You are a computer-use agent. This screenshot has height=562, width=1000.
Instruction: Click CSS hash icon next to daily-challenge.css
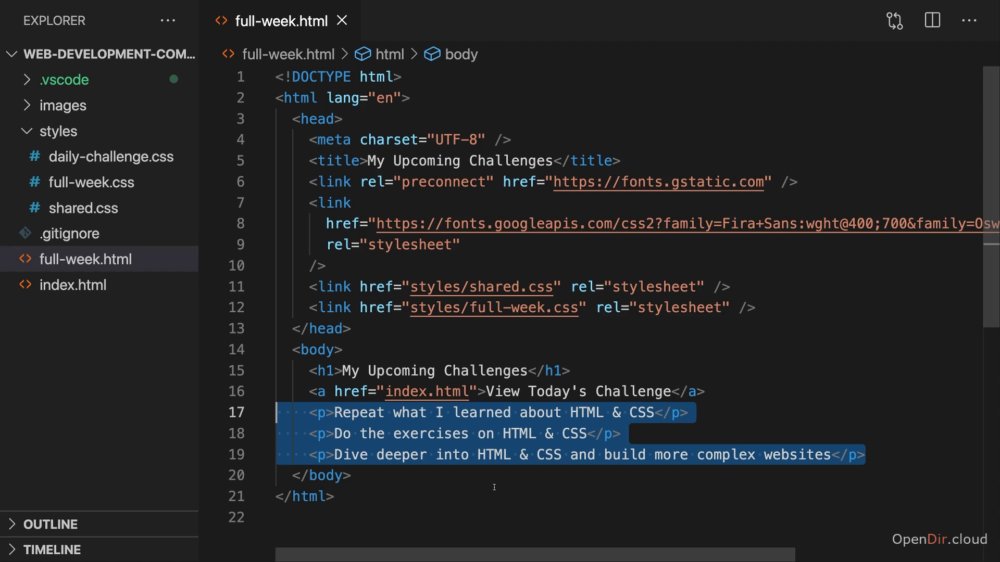coord(34,156)
